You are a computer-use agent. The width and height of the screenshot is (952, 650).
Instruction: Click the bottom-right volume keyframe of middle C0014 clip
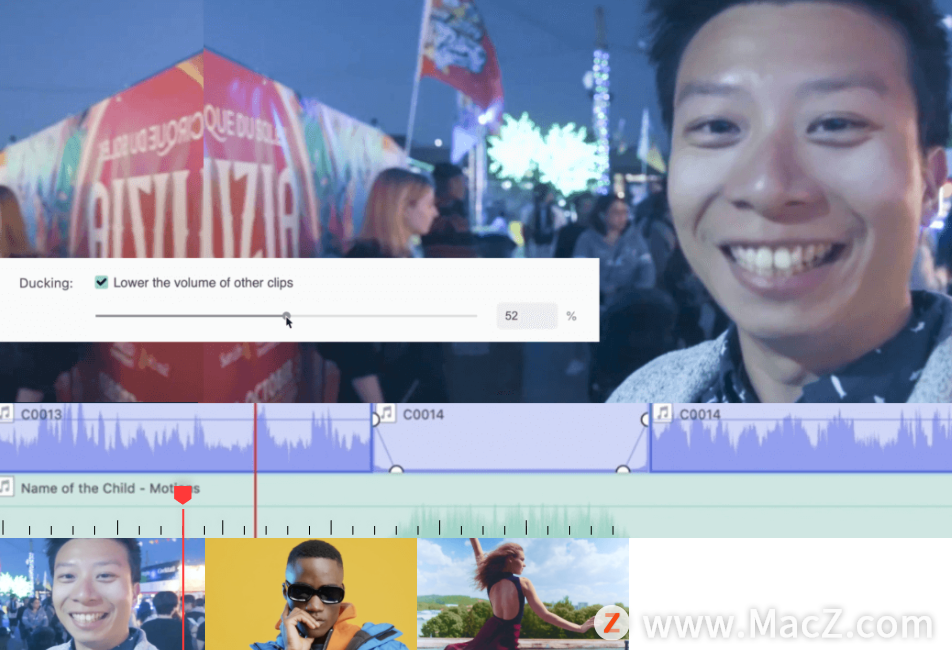[622, 469]
